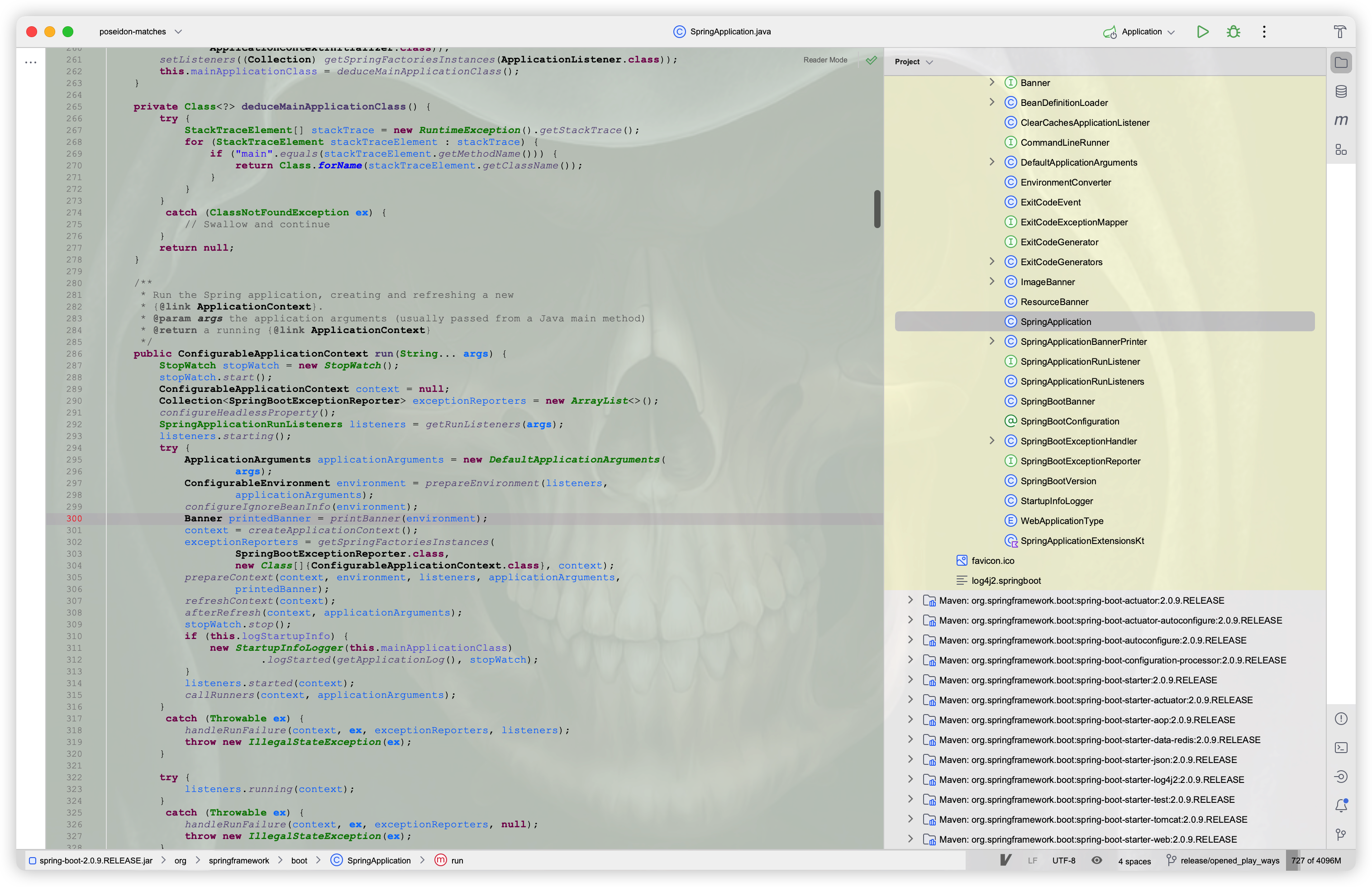Expand Maven spring-boot-starter-web:2.0.9.RELEASE library
1372x887 pixels.
(910, 839)
